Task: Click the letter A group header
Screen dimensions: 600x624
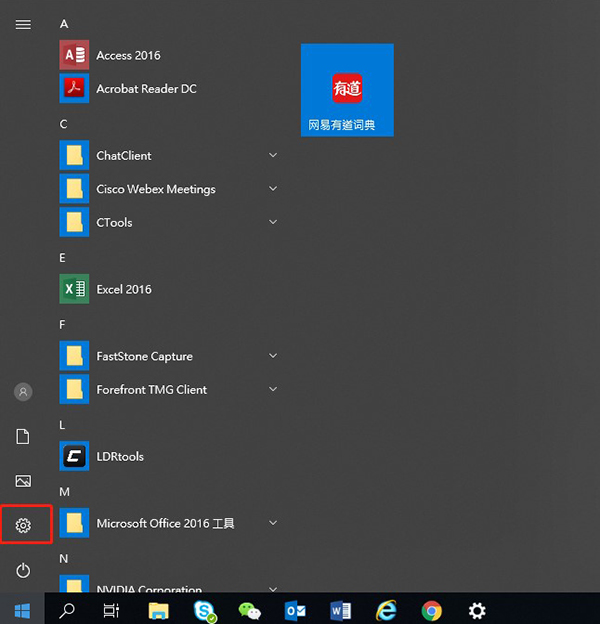Action: pos(64,24)
